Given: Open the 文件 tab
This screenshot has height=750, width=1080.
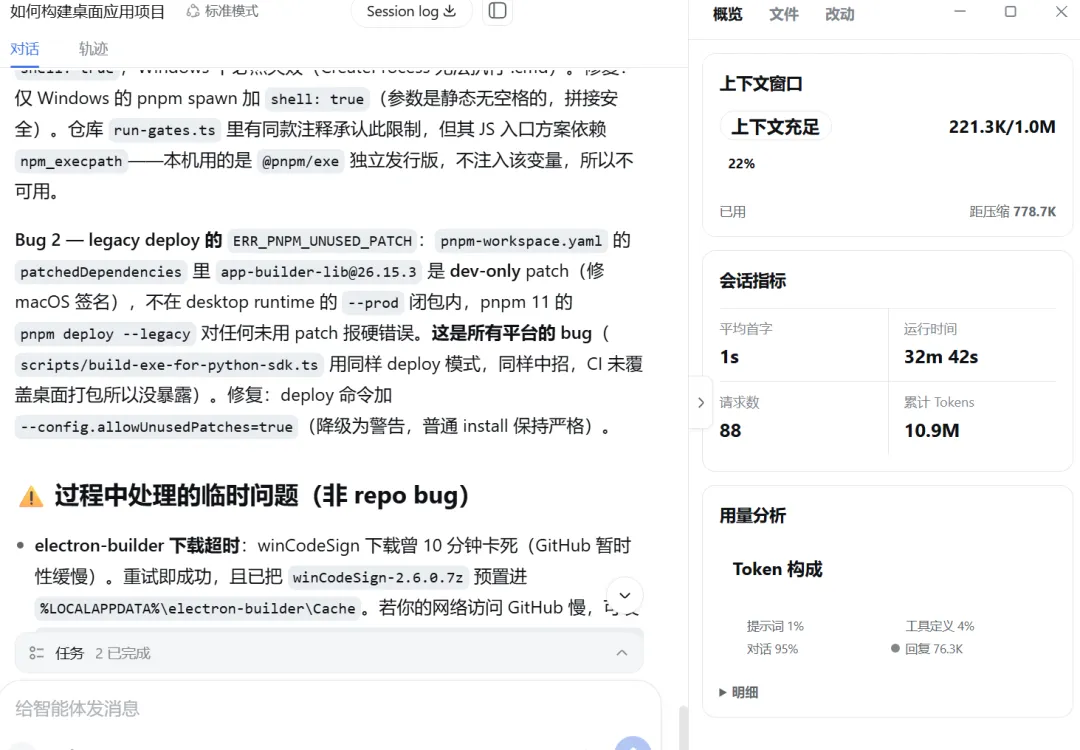Looking at the screenshot, I should (784, 14).
